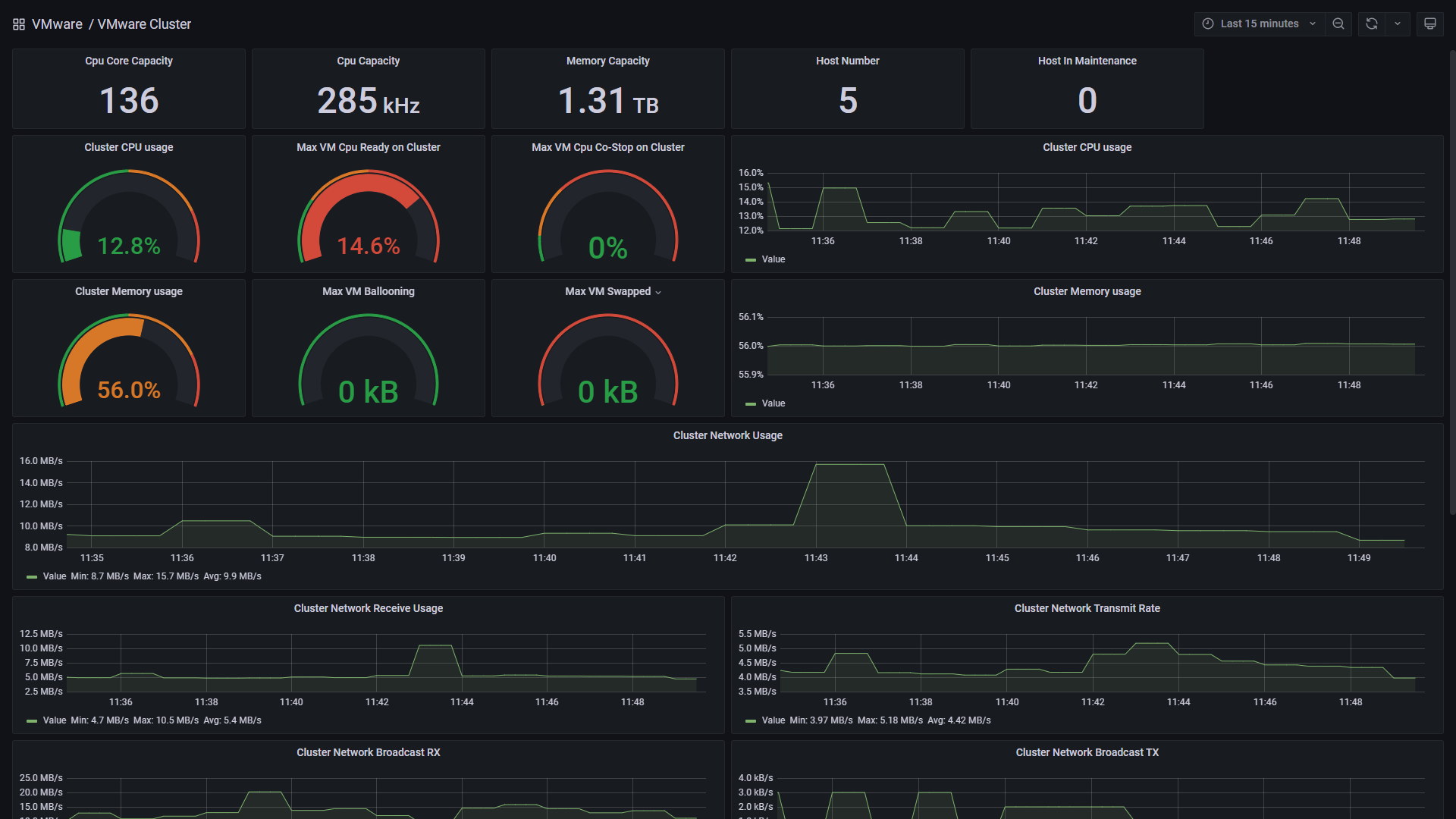Open Cluster Network Transmit Rate panel title

[x=1087, y=608]
